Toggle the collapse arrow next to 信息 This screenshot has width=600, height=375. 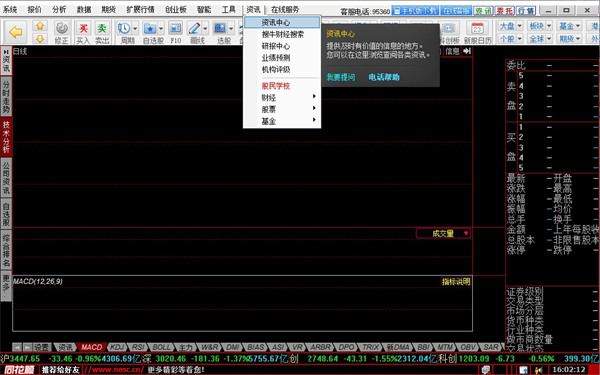point(466,51)
